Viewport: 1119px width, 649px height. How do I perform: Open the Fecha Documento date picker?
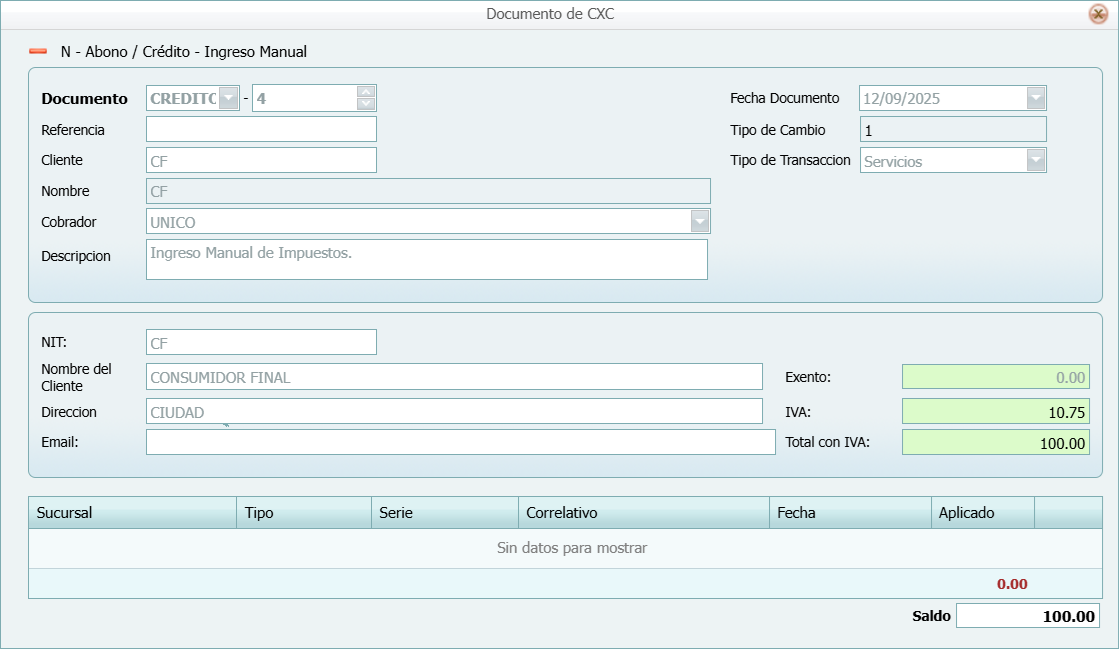click(1036, 98)
